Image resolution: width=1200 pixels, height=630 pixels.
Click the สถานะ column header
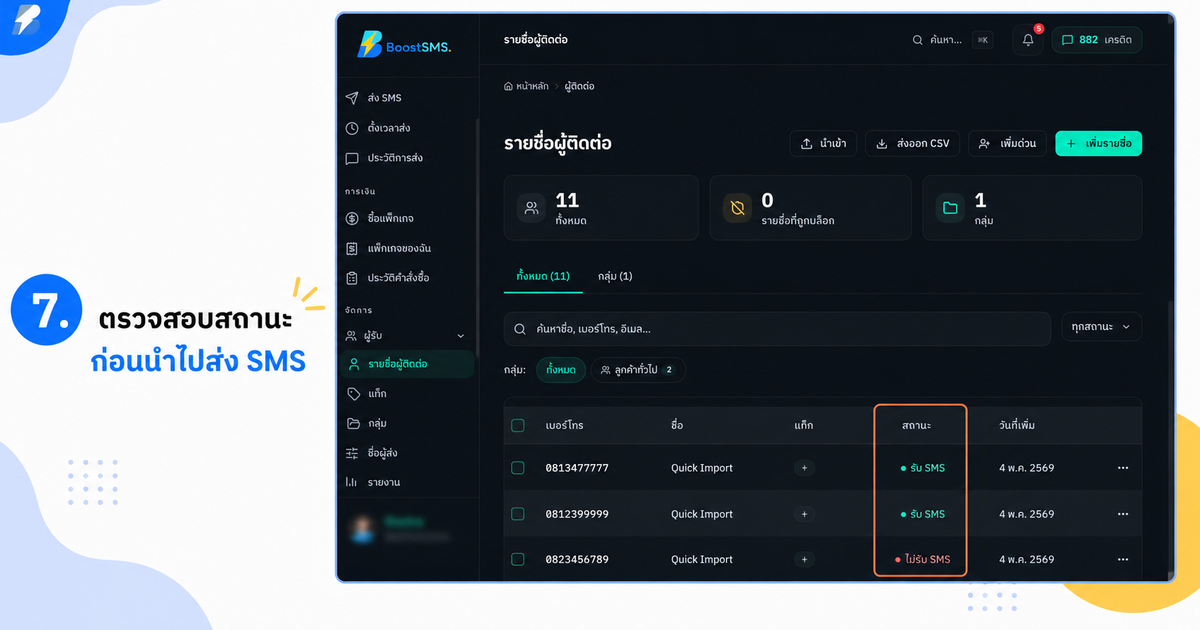point(917,425)
